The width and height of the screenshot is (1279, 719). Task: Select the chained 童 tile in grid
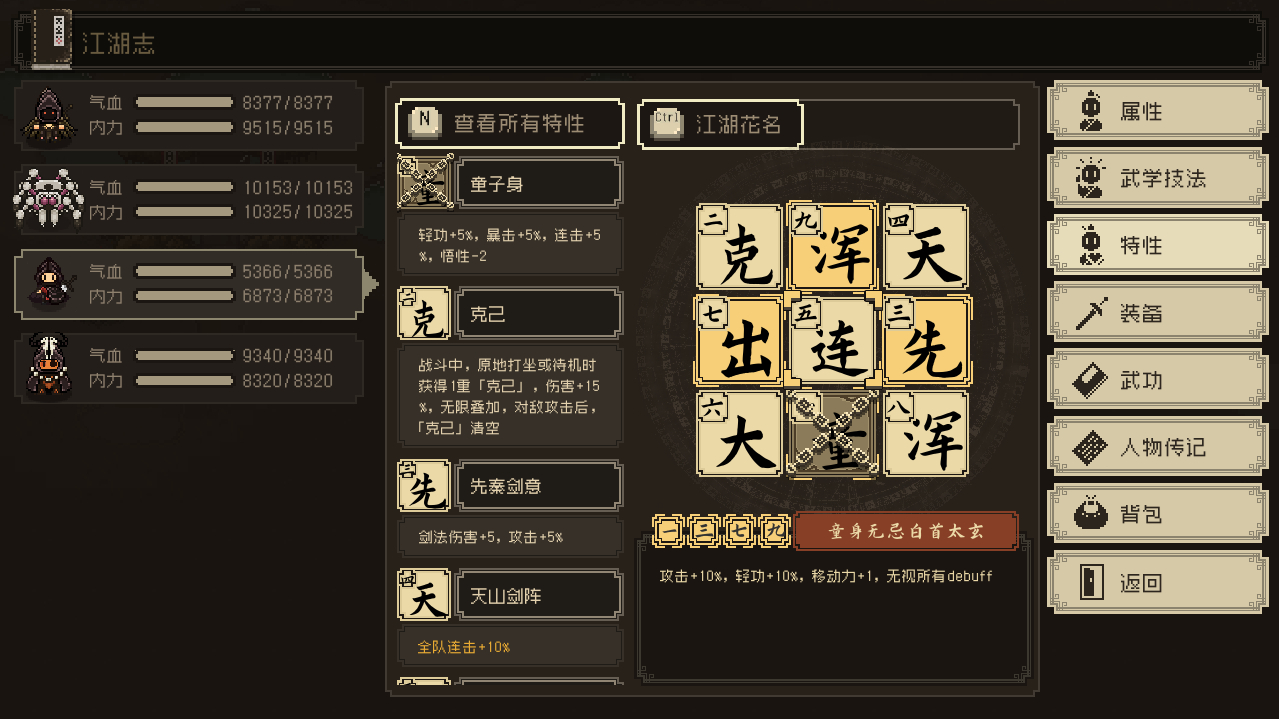[x=832, y=434]
